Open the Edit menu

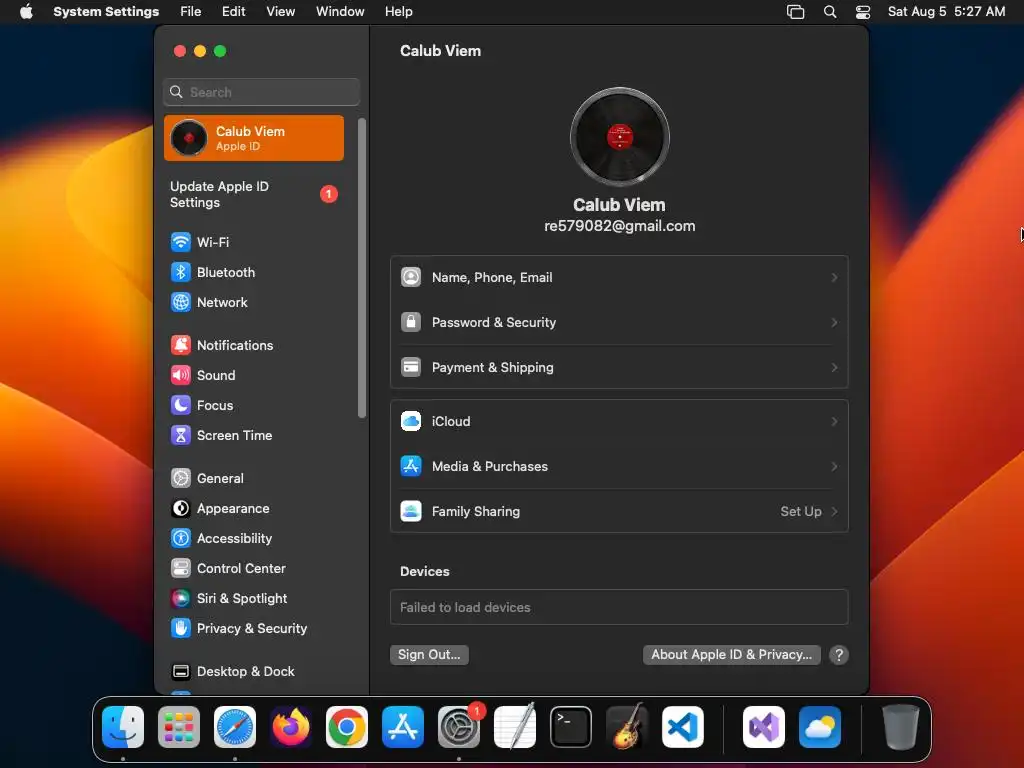pos(233,11)
